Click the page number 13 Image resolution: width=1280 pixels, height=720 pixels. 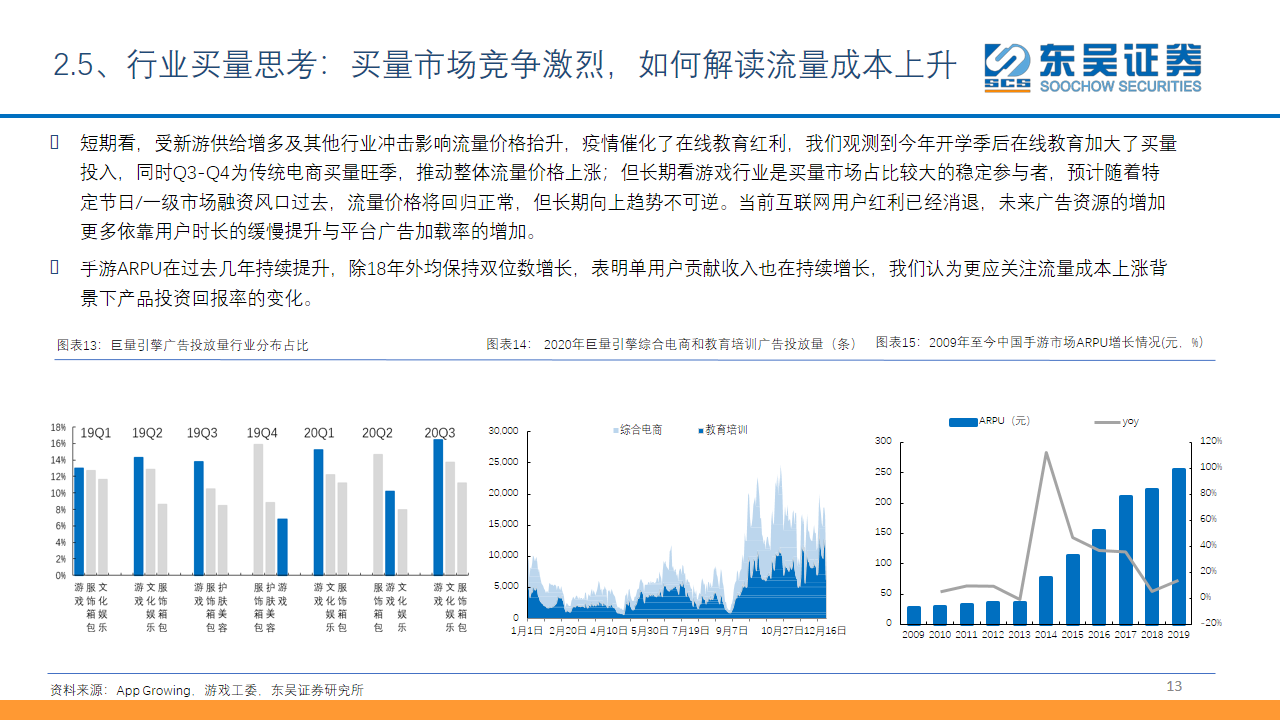pos(1174,686)
